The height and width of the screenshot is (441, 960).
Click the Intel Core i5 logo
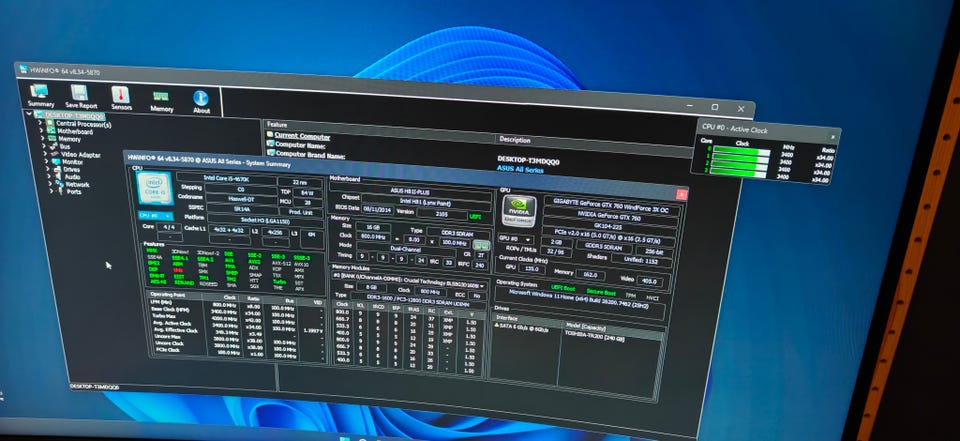155,191
